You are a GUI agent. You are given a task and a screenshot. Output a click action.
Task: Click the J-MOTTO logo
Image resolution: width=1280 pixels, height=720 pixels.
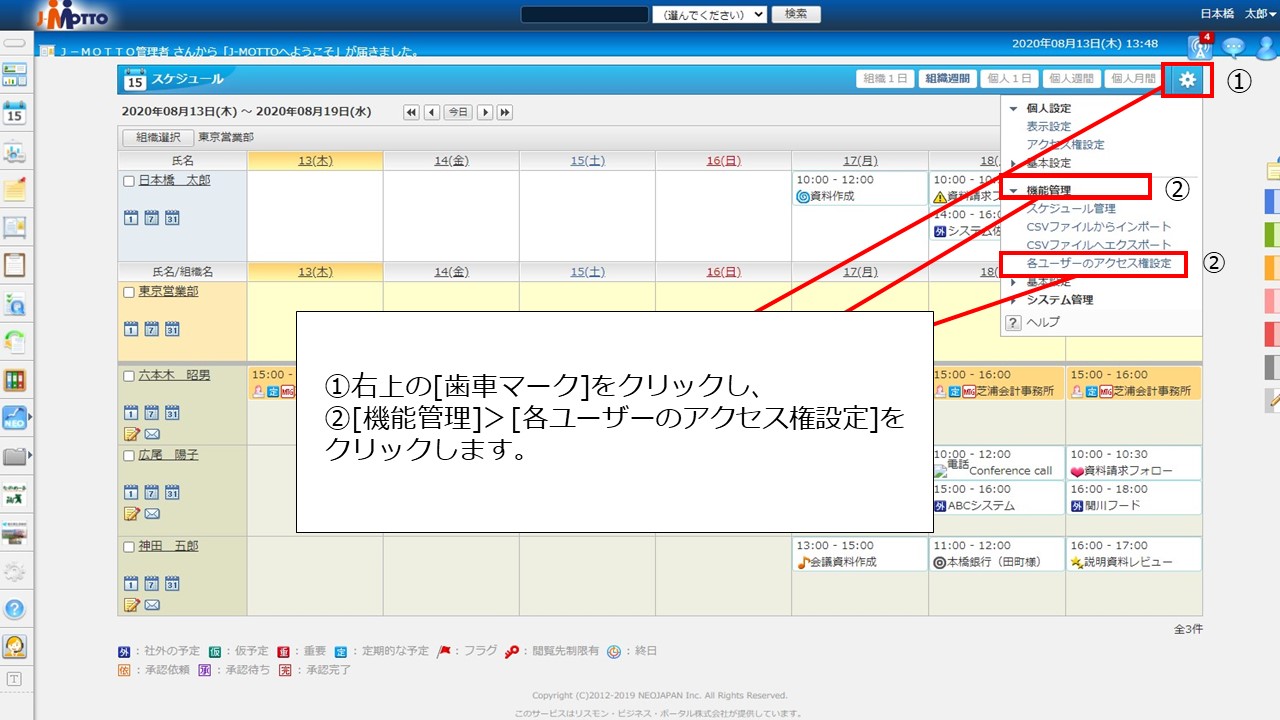(x=72, y=16)
